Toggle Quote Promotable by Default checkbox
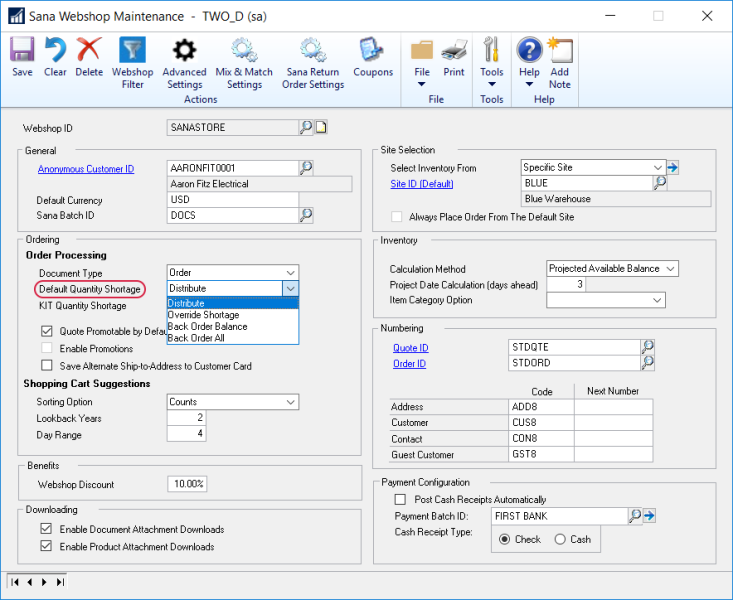The height and width of the screenshot is (600, 733). (x=47, y=331)
